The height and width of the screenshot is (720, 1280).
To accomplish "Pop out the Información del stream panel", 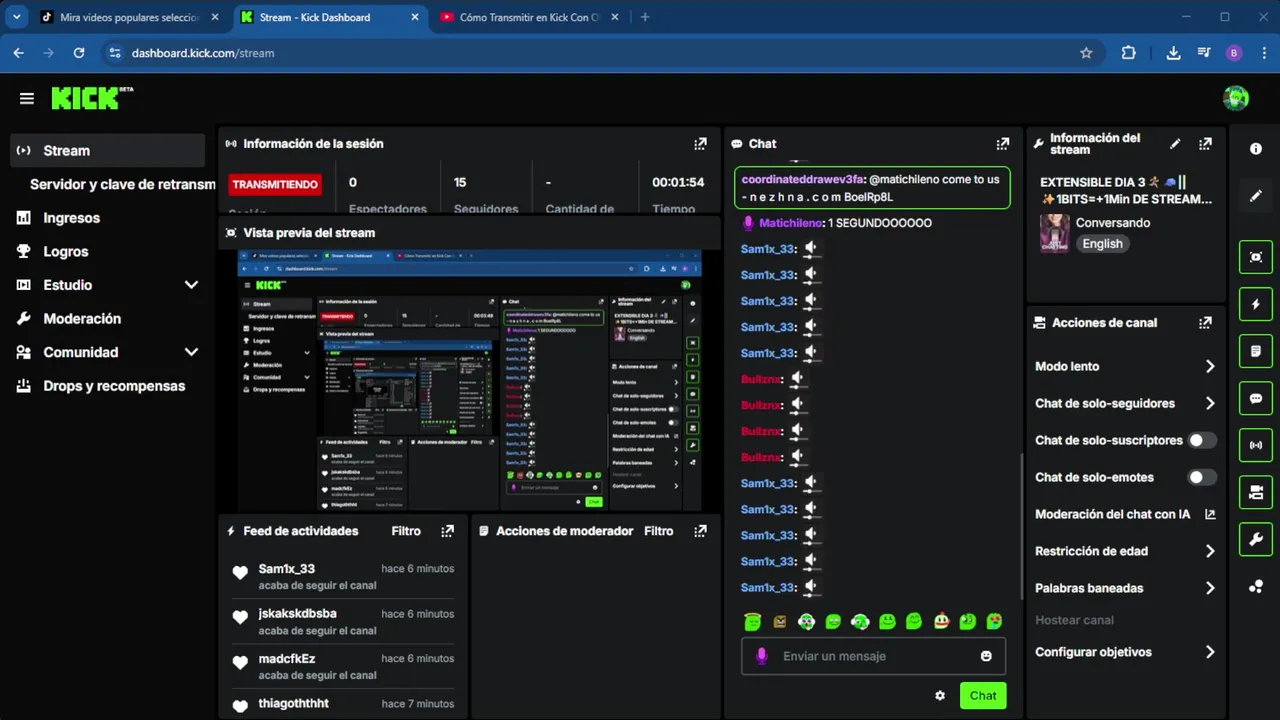I will pyautogui.click(x=1205, y=144).
